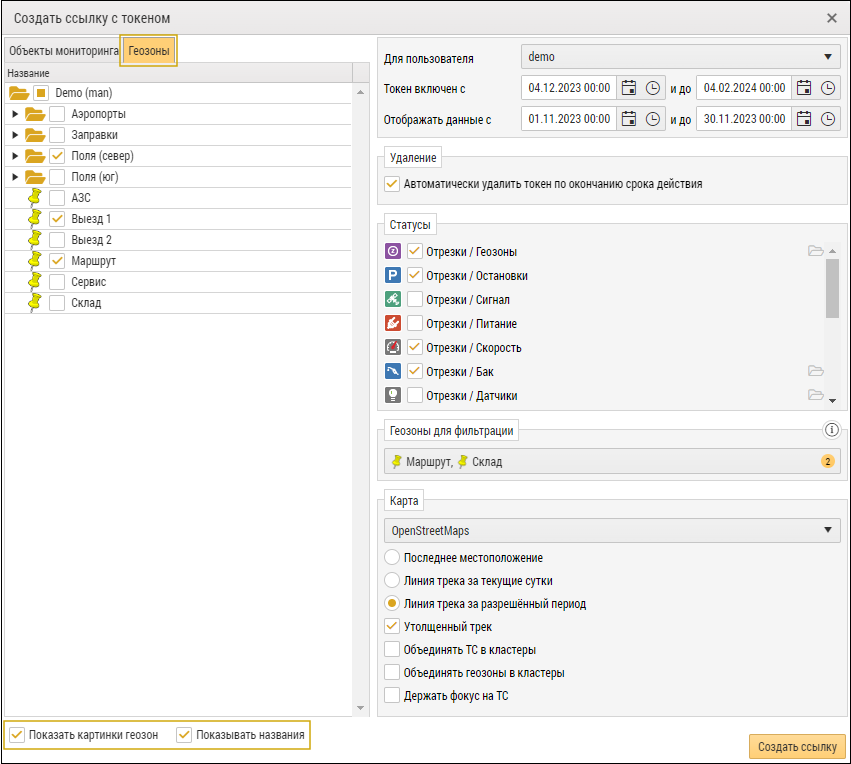The image size is (851, 764).
Task: Open calendar for display data start 01.11.2023
Action: [x=628, y=119]
